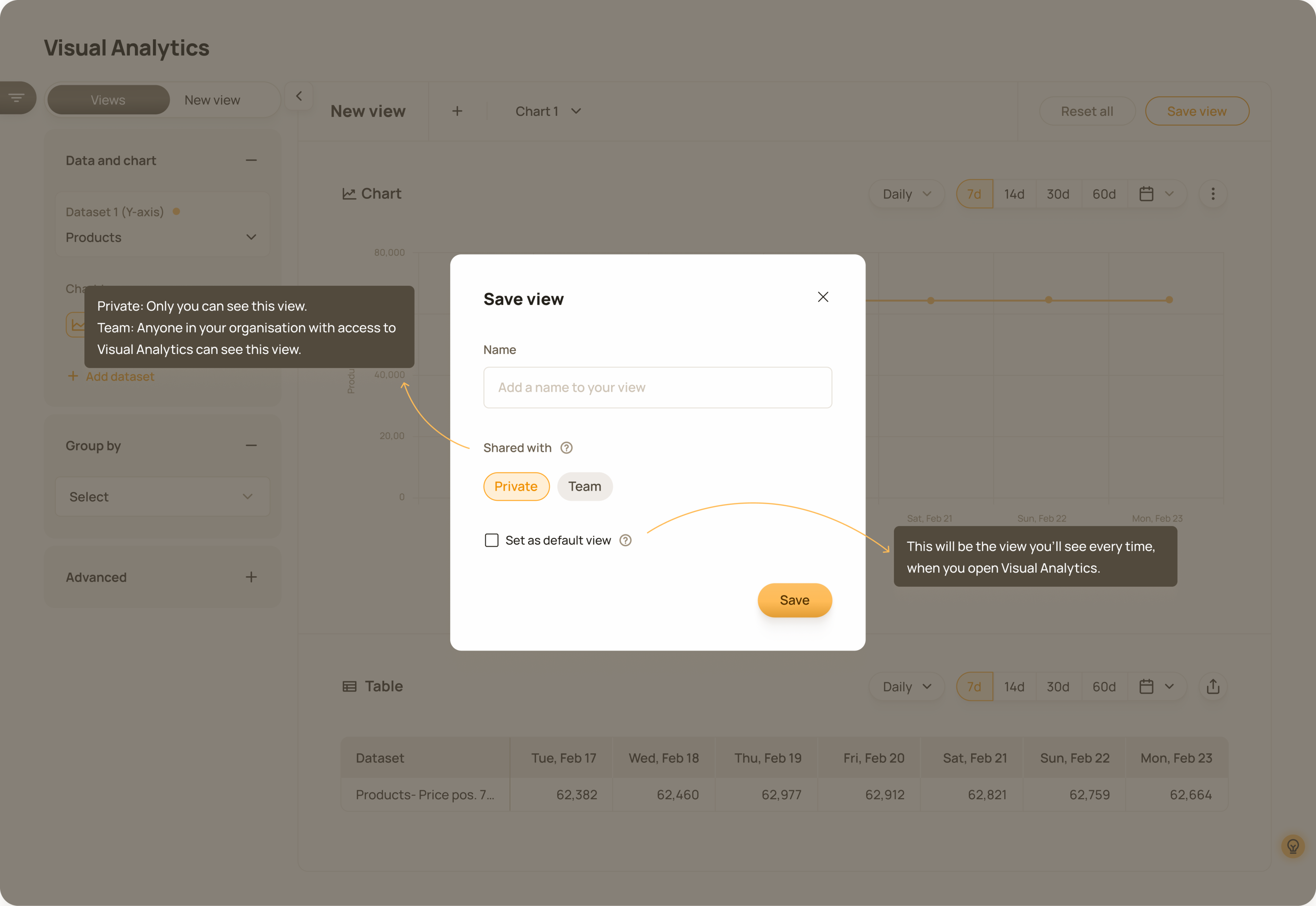Collapse the sidebar with left chevron
The width and height of the screenshot is (1316, 906).
pos(299,96)
